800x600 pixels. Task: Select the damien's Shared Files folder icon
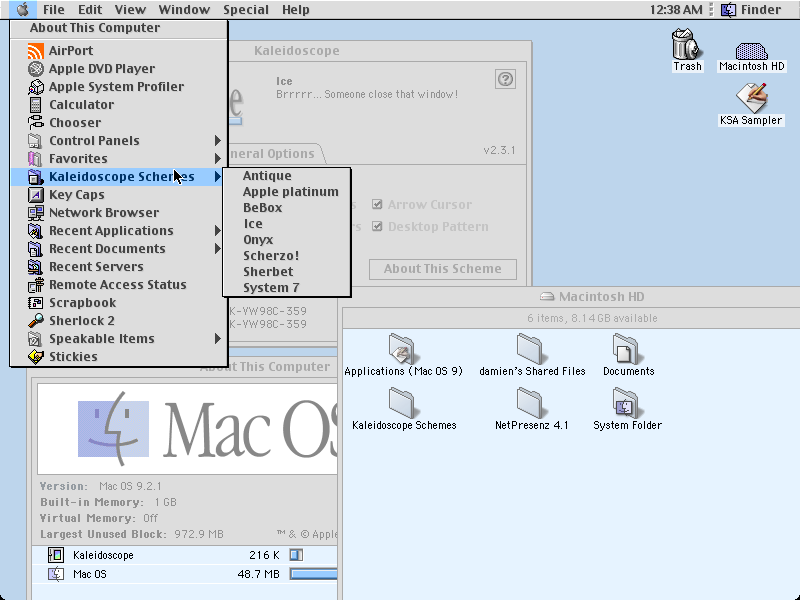(531, 349)
